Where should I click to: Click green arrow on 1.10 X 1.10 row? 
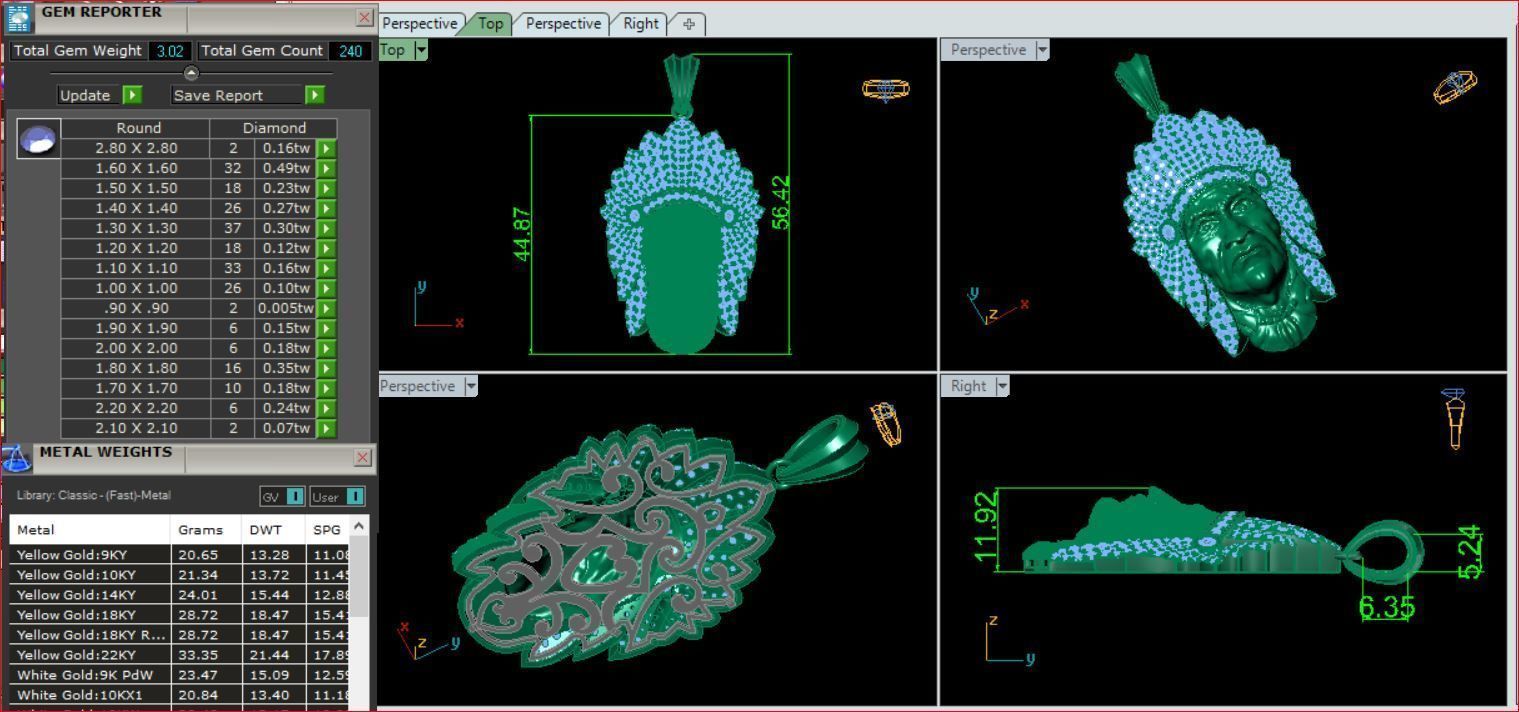(x=326, y=268)
